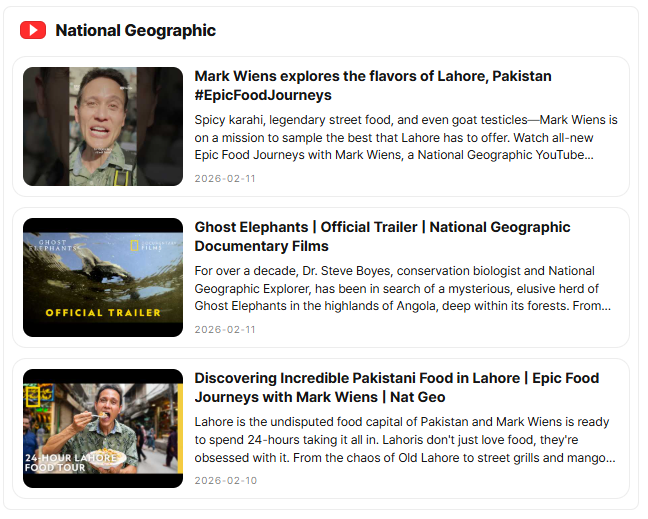Click the date under the Ghost Elephants video
Viewport: 648px width, 519px height.
coord(225,330)
